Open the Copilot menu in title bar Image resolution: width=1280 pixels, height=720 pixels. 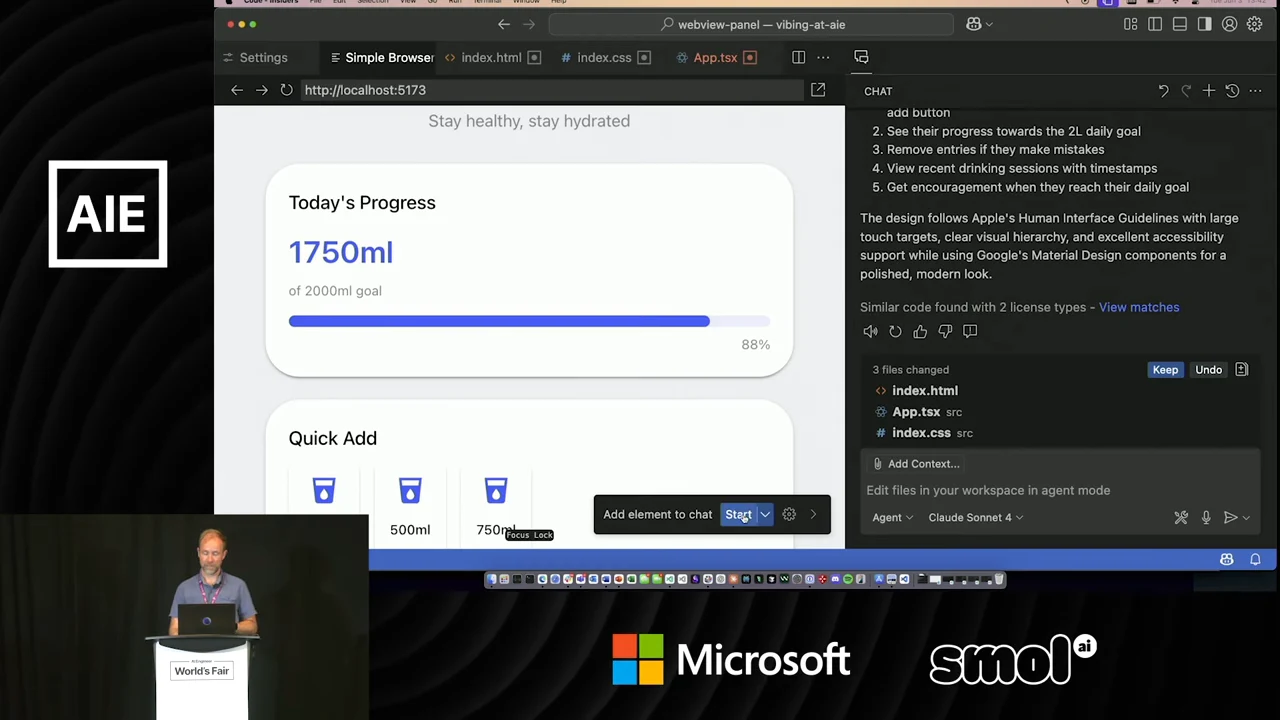[973, 24]
